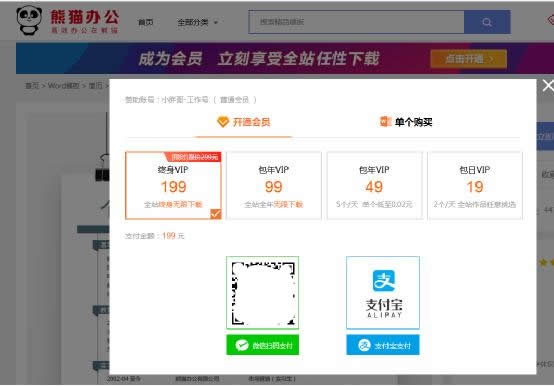Open the 首页 navigation link
This screenshot has height=386, width=554.
click(x=146, y=22)
